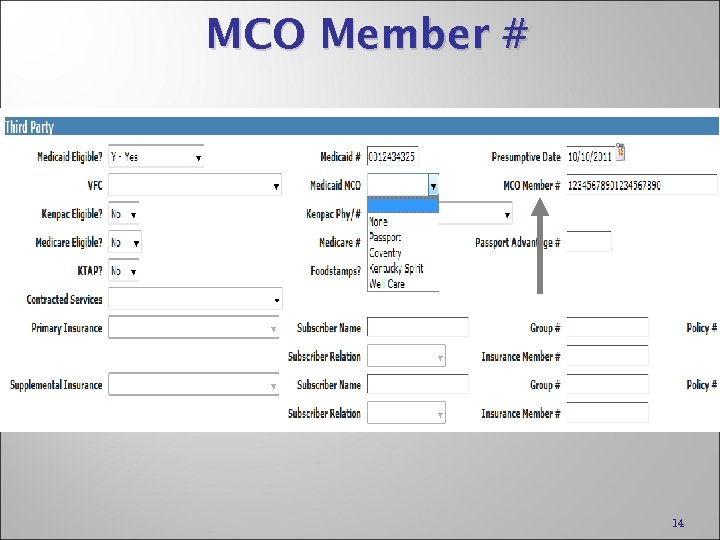This screenshot has width=720, height=540.
Task: Expand the Supplemental Insurance dropdown
Action: (x=194, y=385)
